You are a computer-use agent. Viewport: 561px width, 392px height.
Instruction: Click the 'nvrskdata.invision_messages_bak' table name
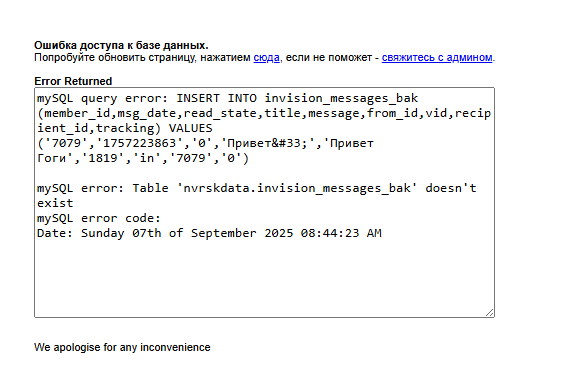tap(297, 188)
